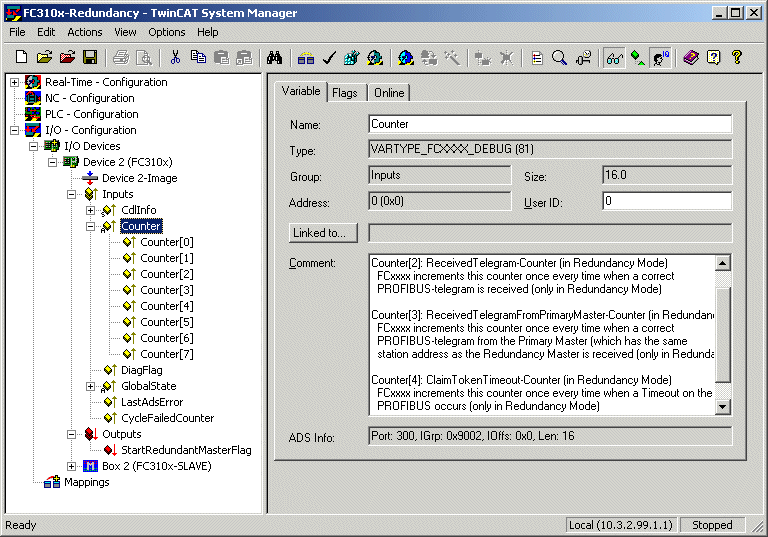This screenshot has height=537, width=768.
Task: Collapse the Device 2 (FC310x) node
Action: [x=52, y=162]
